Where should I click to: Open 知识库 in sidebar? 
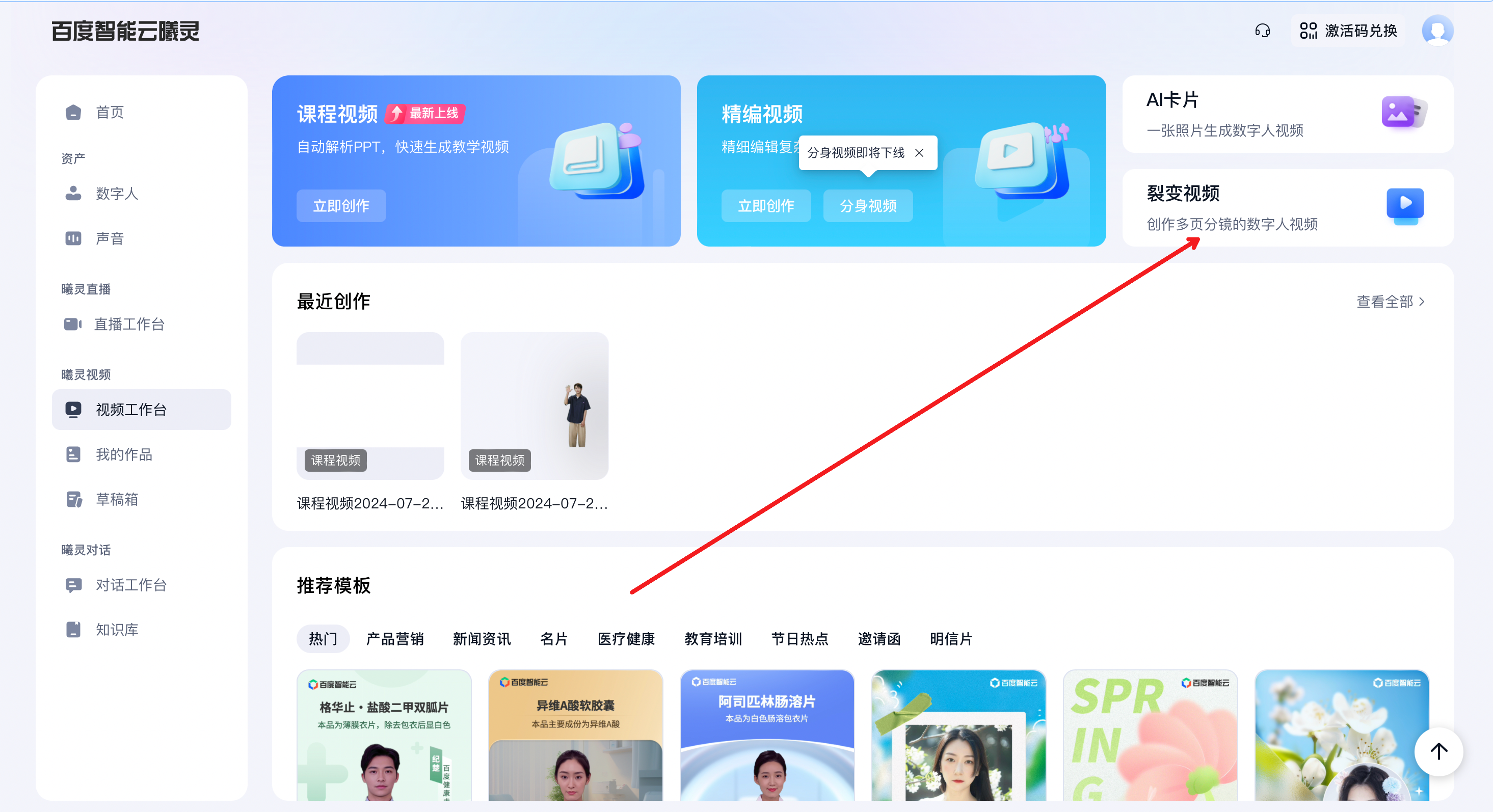click(x=142, y=630)
